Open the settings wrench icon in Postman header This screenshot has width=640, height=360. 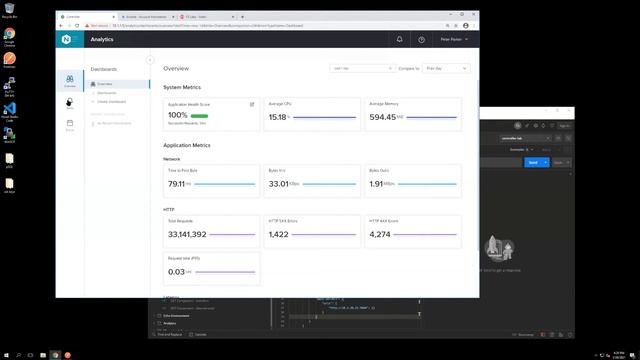coord(536,126)
